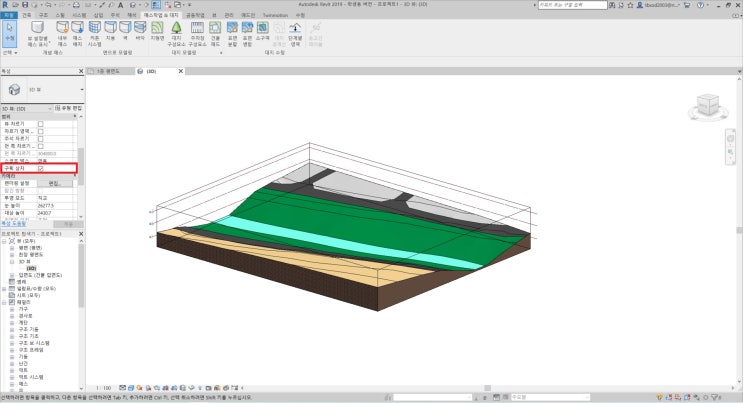Screen dimensions: 743x403
Task: Click the search input field in title bar
Action: pyautogui.click(x=572, y=5)
